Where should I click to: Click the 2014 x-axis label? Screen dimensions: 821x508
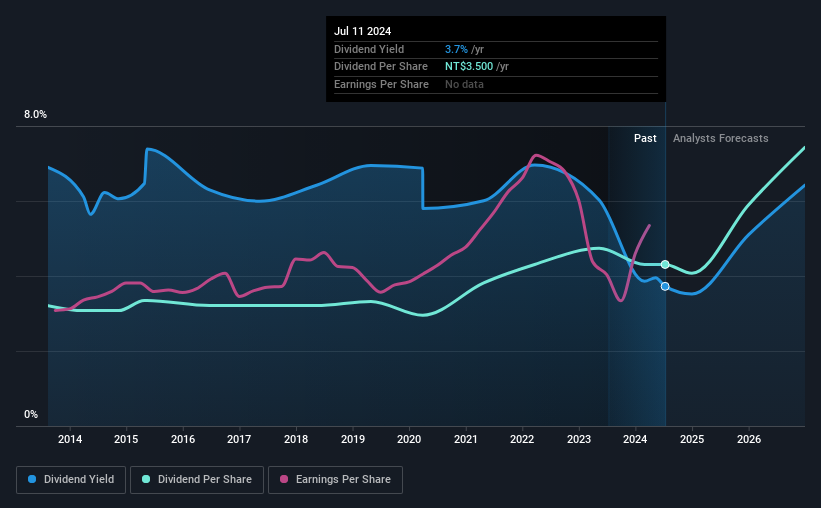70,439
